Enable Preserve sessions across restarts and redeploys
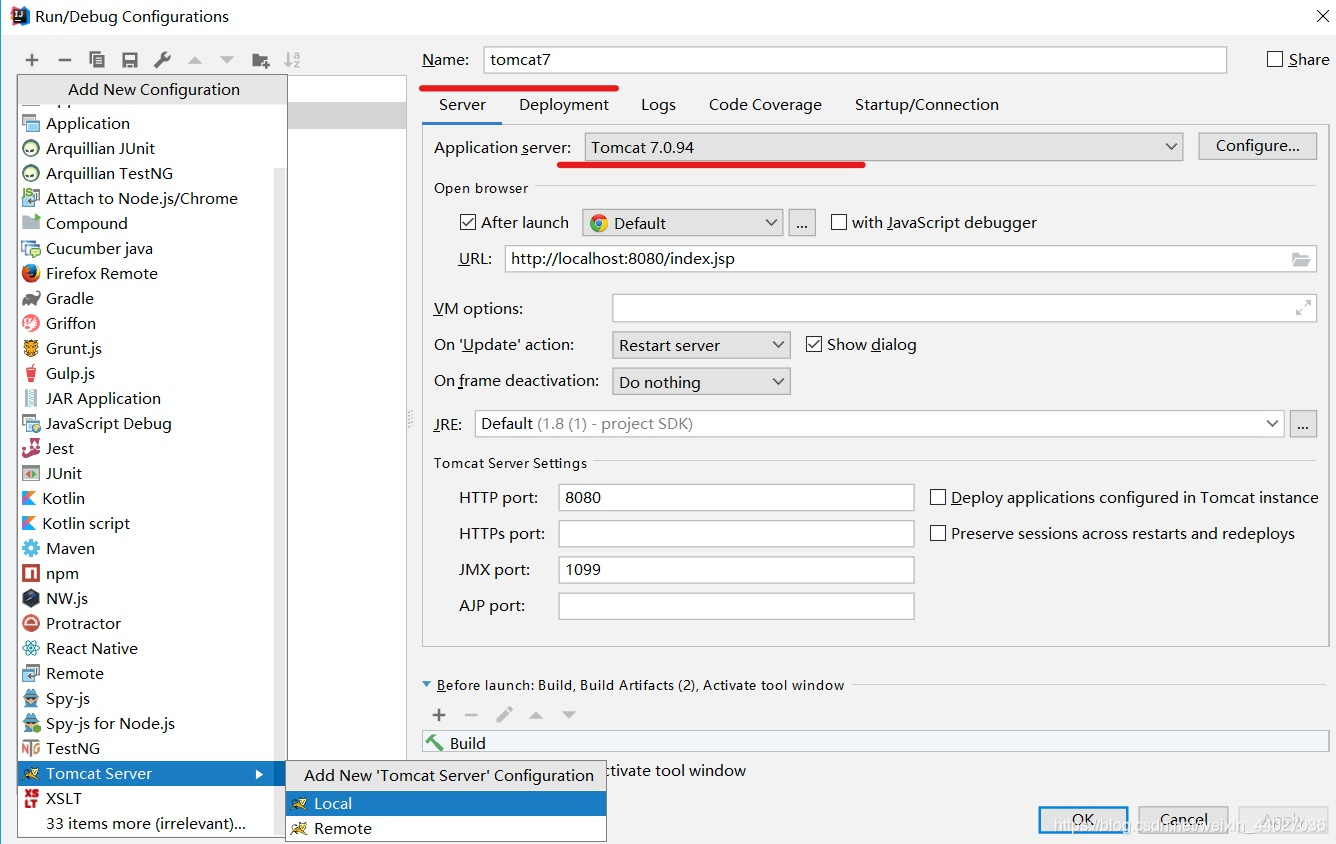This screenshot has height=844, width=1336. pyautogui.click(x=938, y=533)
